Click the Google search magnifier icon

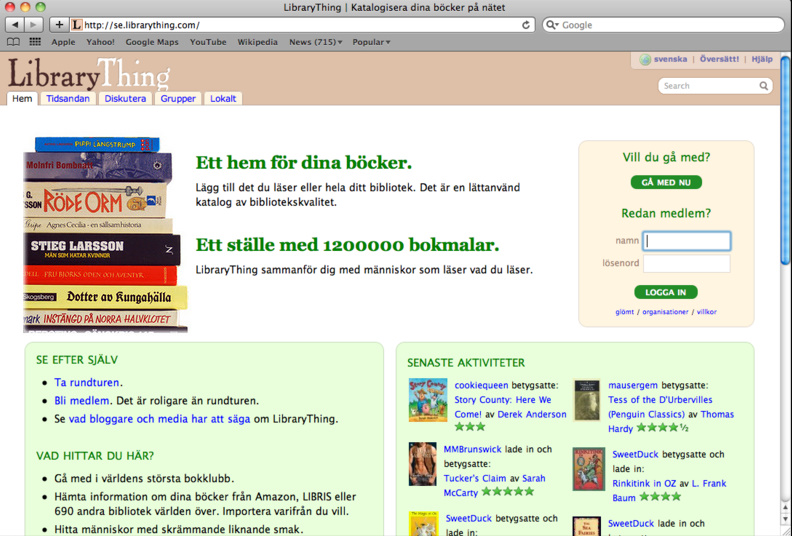tap(552, 25)
